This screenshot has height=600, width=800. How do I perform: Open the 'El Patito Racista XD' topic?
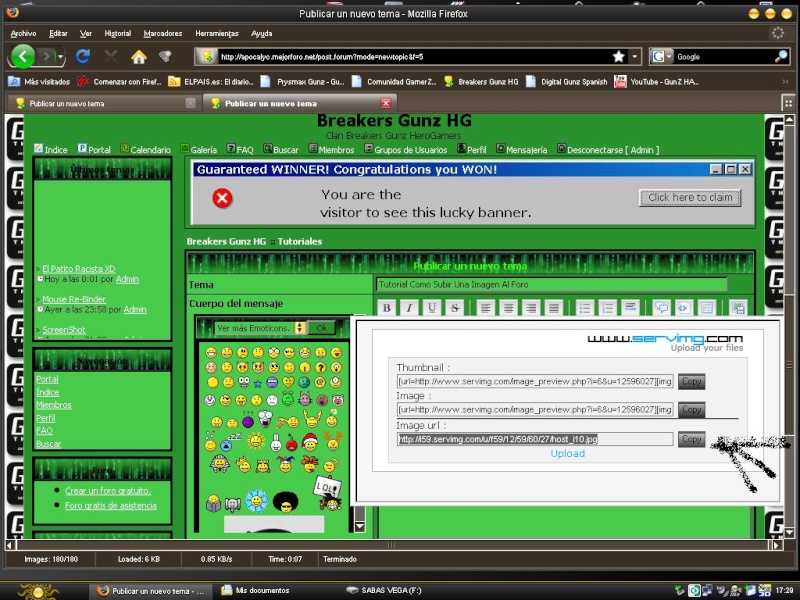pyautogui.click(x=79, y=269)
